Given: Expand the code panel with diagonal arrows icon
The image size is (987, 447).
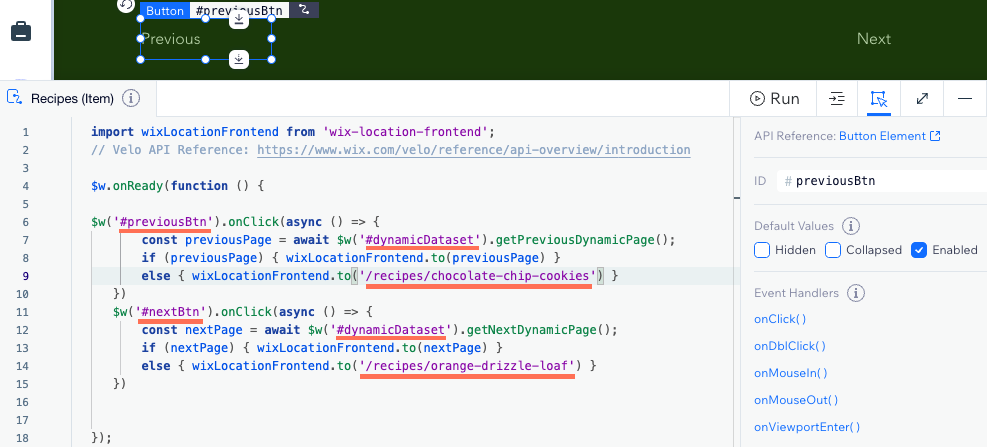Looking at the screenshot, I should tap(922, 99).
